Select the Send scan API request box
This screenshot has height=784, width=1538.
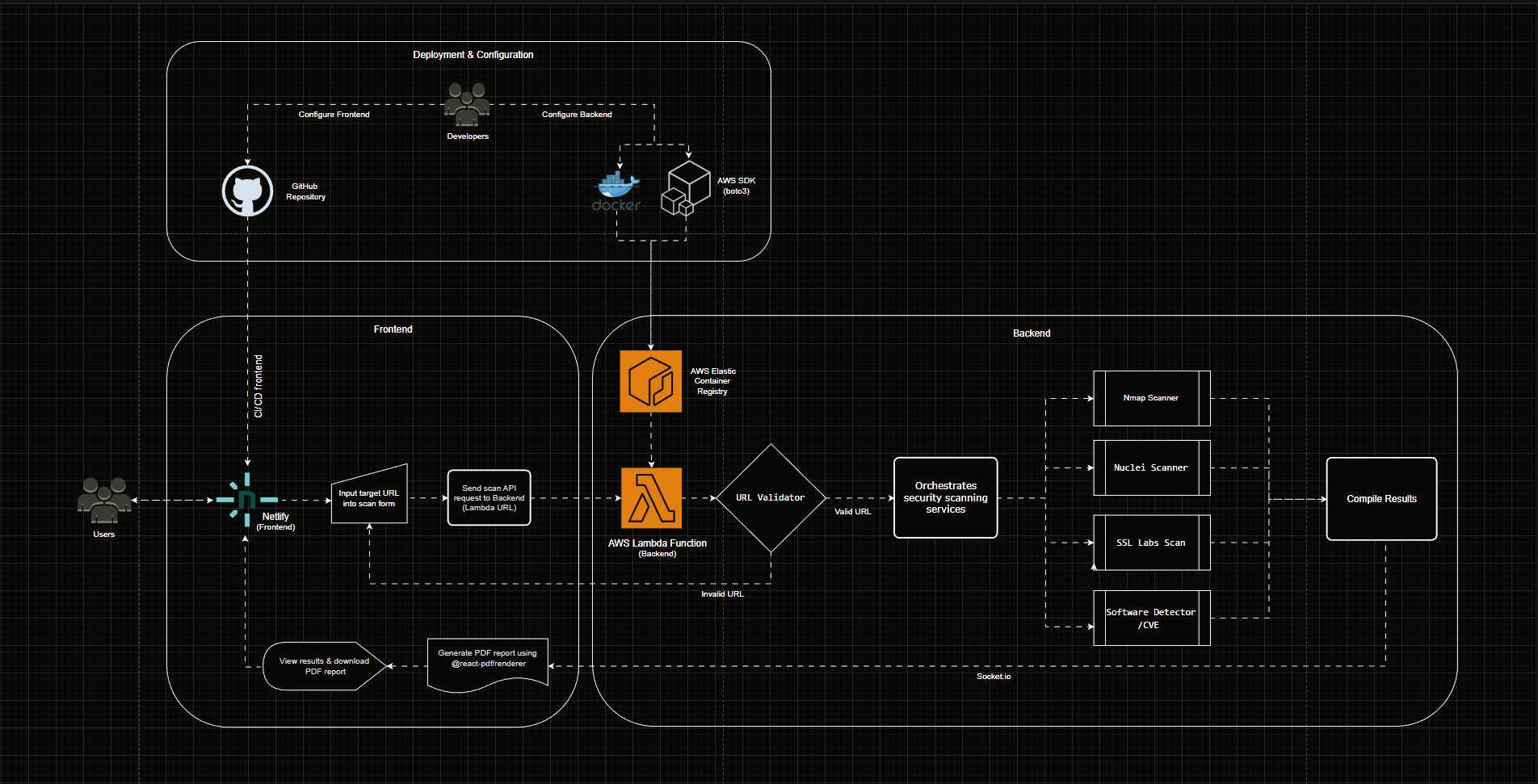click(x=489, y=498)
